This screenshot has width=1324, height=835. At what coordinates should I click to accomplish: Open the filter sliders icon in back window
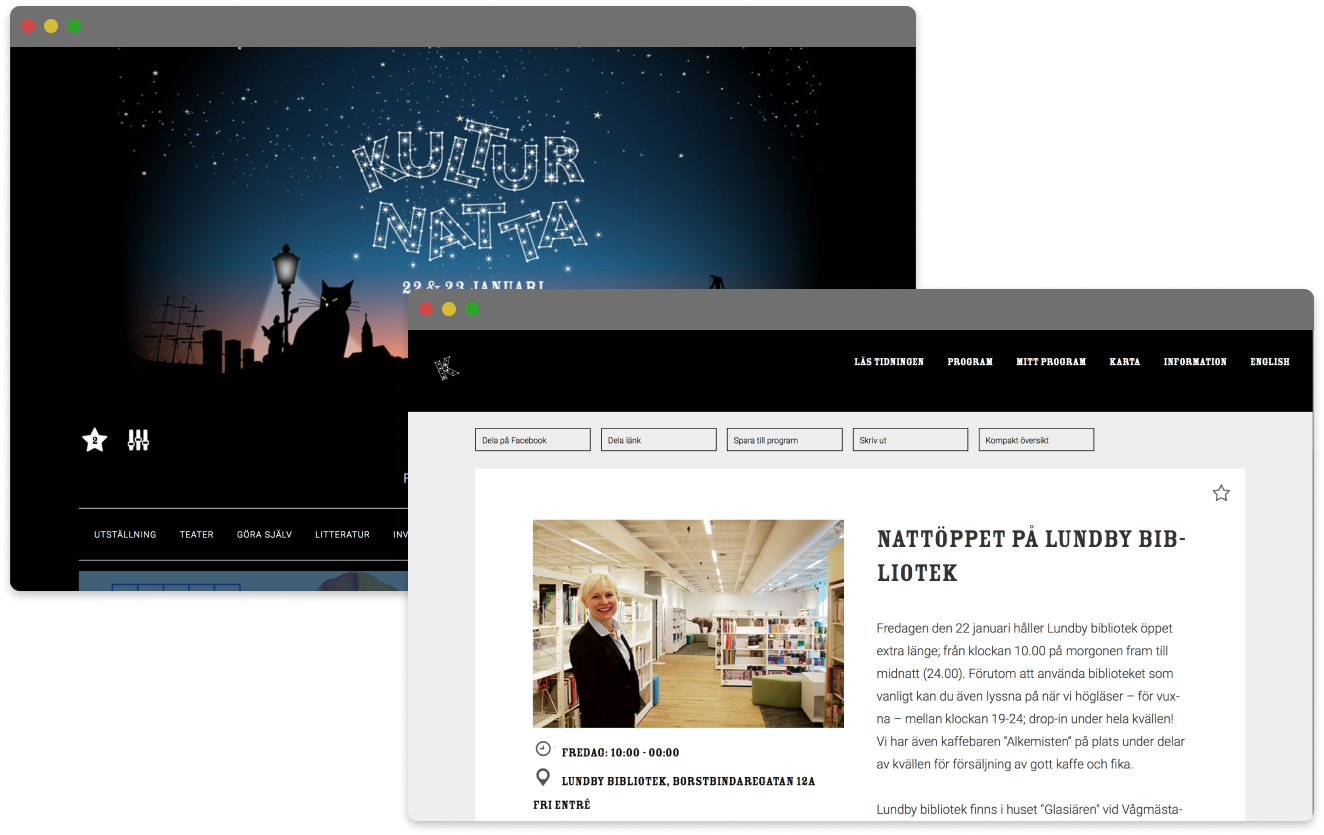pos(138,440)
